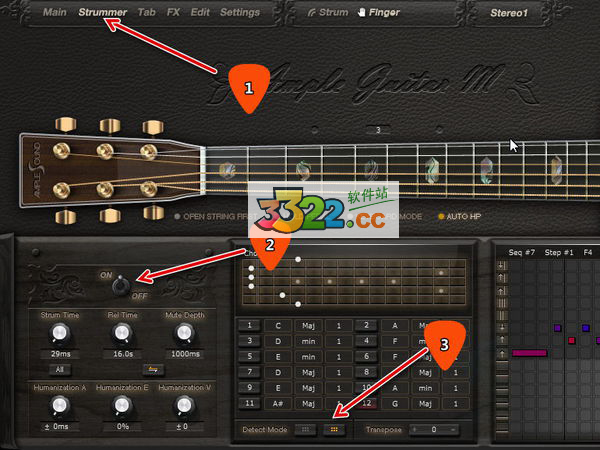Open the Settings tab
Image resolution: width=600 pixels, height=450 pixels.
coord(240,12)
